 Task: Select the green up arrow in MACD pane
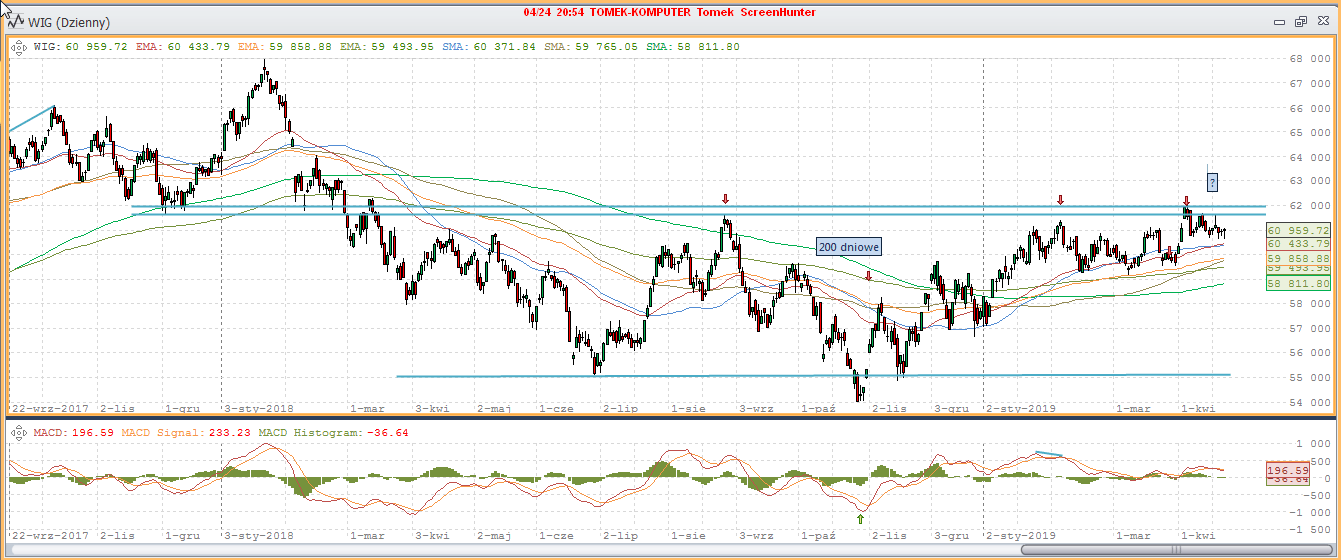click(x=861, y=518)
